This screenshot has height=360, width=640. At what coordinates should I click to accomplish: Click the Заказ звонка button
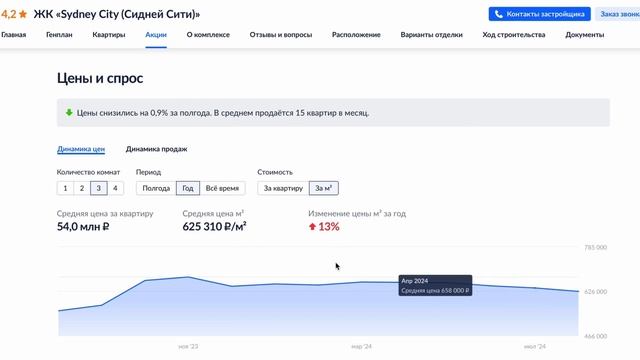tap(618, 14)
